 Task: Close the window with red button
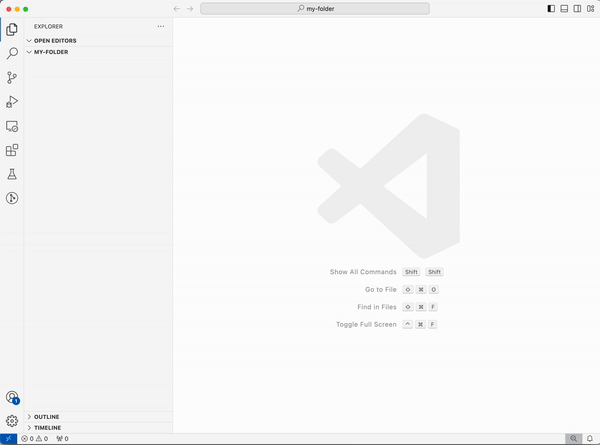pos(9,9)
